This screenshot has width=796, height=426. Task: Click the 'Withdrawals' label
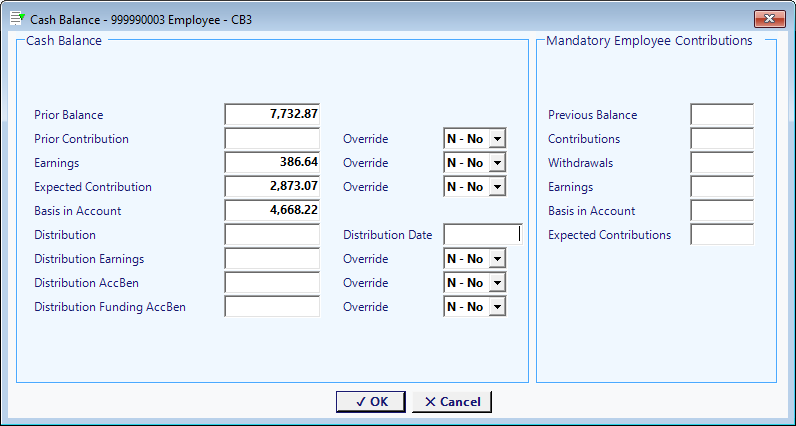click(x=580, y=163)
